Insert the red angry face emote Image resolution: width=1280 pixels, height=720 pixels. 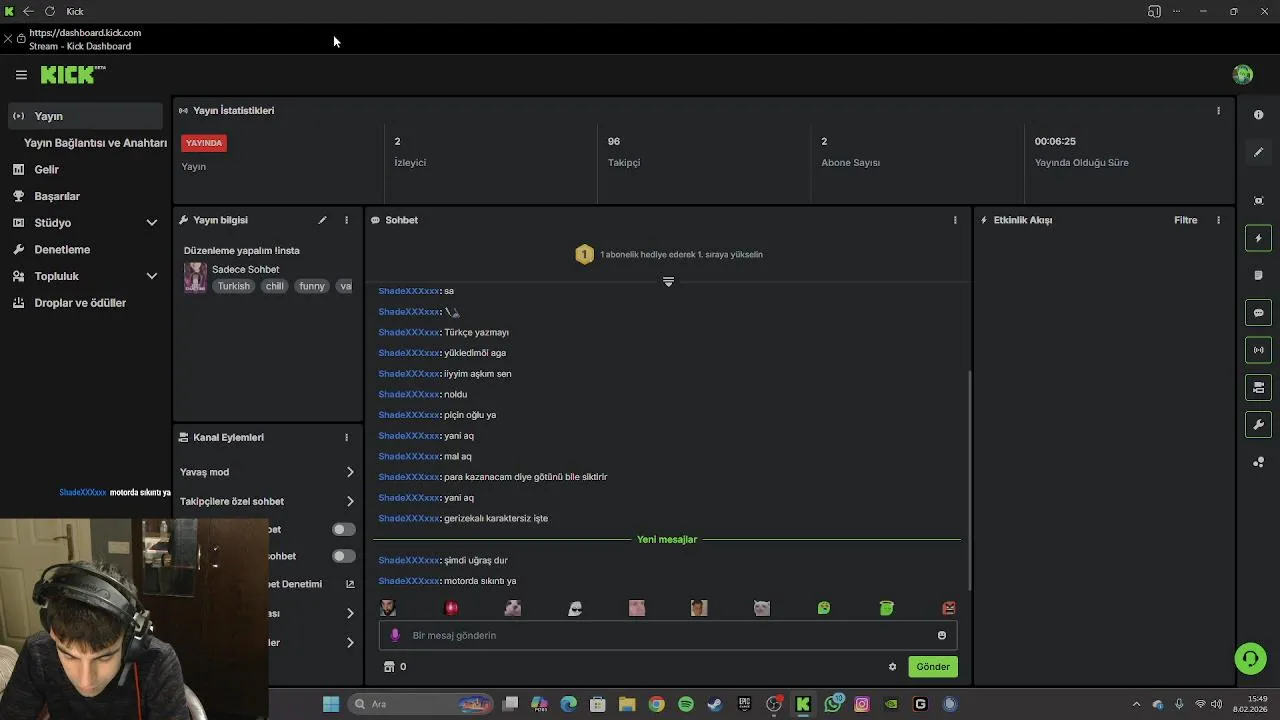[x=949, y=608]
